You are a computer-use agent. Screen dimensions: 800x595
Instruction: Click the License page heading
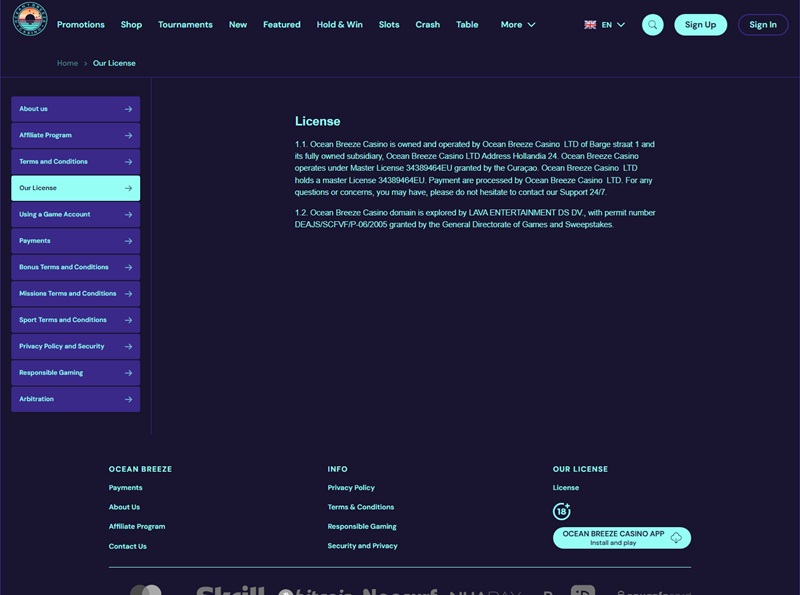[317, 121]
